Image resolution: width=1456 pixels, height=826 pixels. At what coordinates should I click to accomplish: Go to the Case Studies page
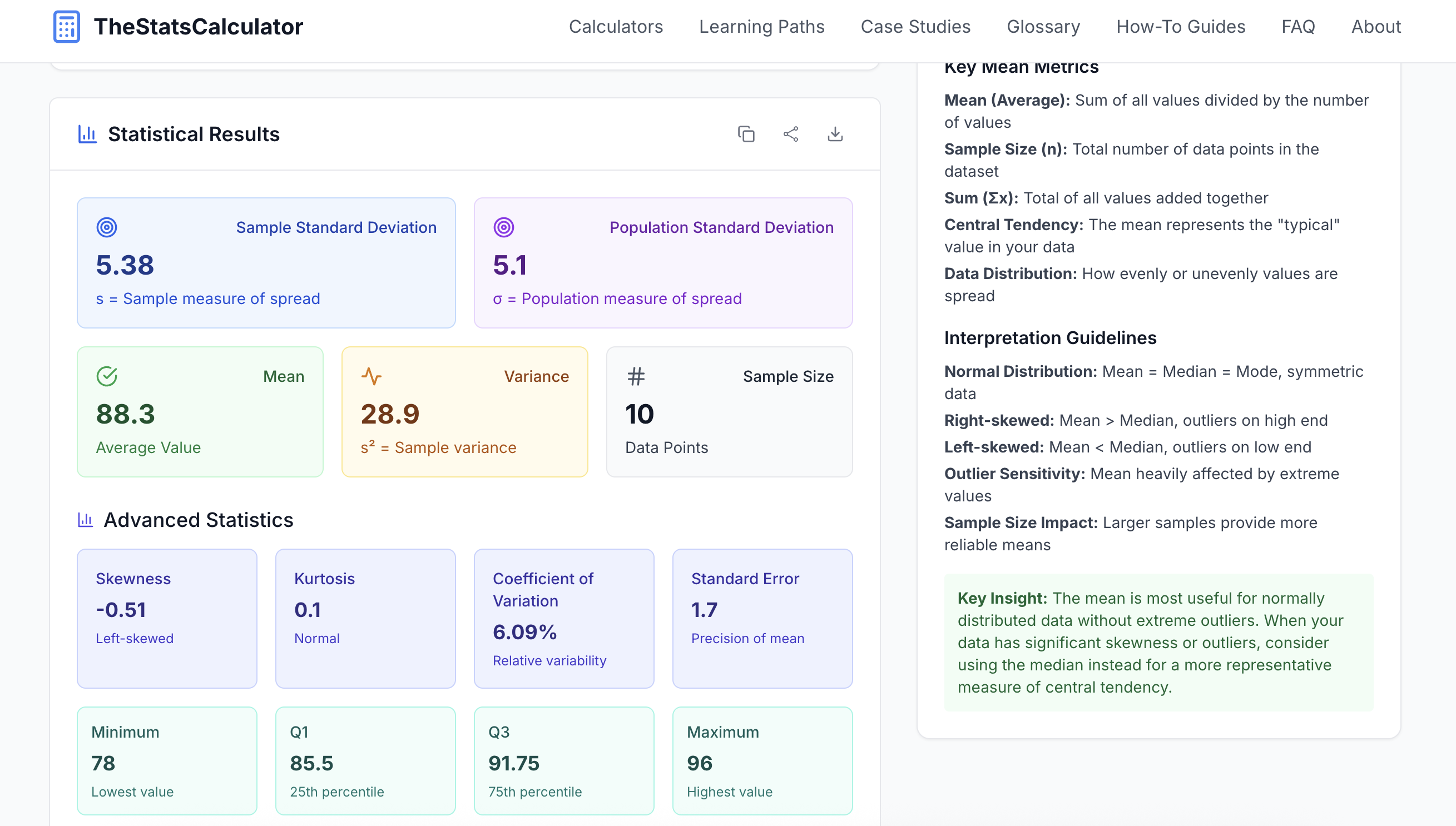tap(915, 27)
